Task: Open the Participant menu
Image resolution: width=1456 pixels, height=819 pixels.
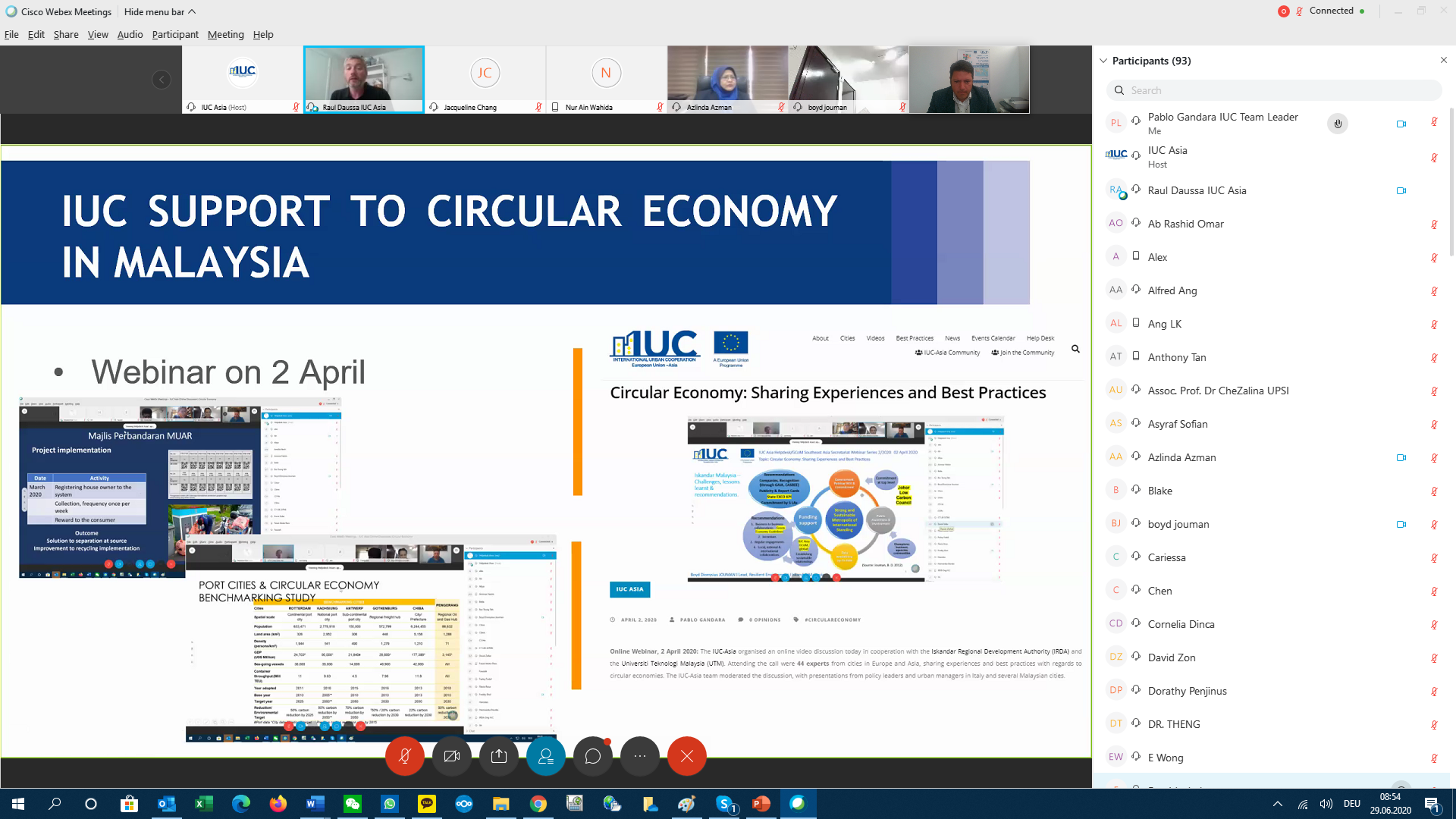Action: click(x=174, y=34)
